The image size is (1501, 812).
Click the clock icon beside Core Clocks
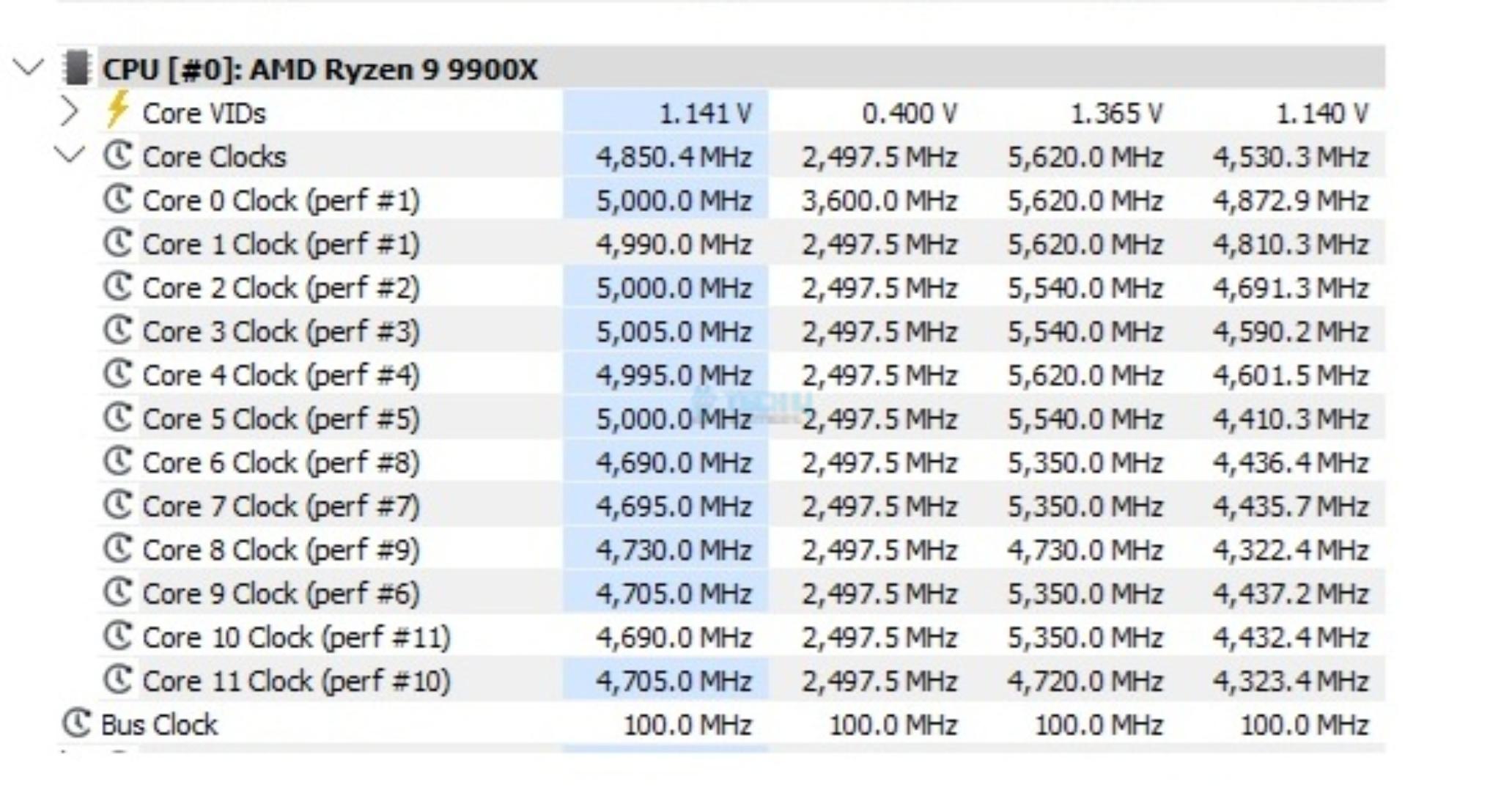117,155
